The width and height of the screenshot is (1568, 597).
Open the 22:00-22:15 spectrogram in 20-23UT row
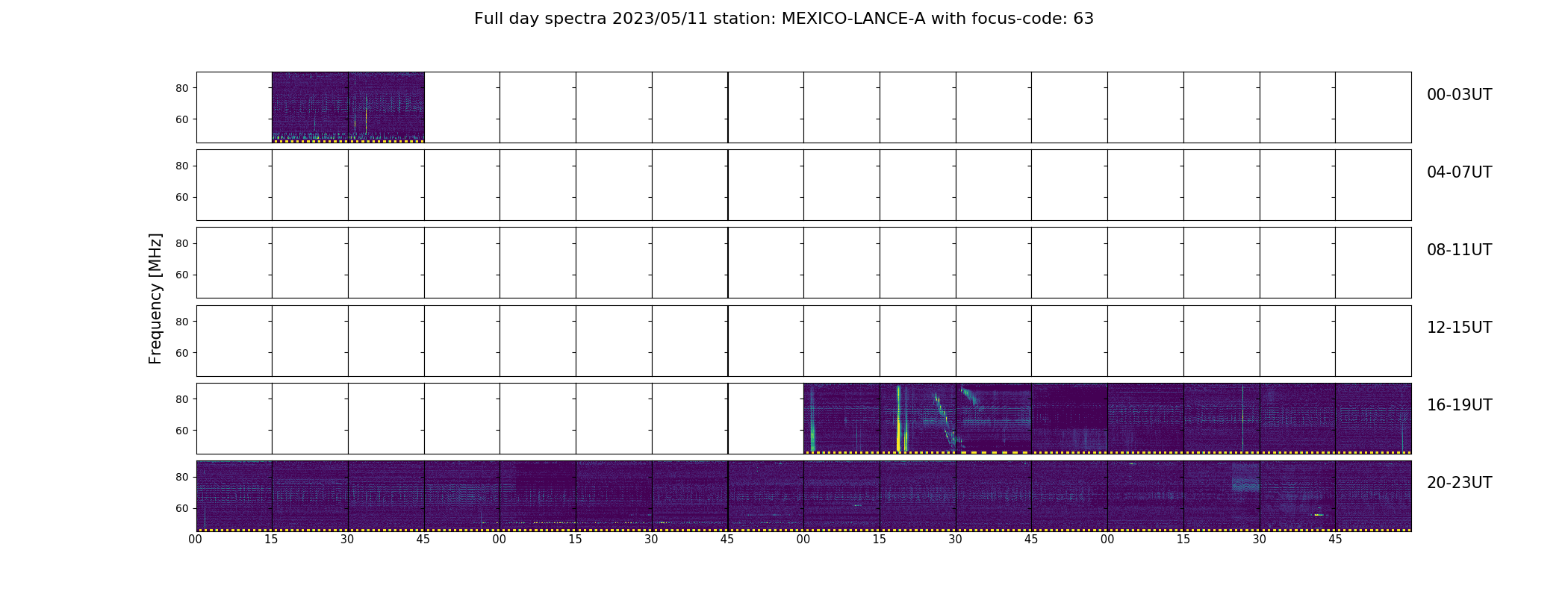841,496
